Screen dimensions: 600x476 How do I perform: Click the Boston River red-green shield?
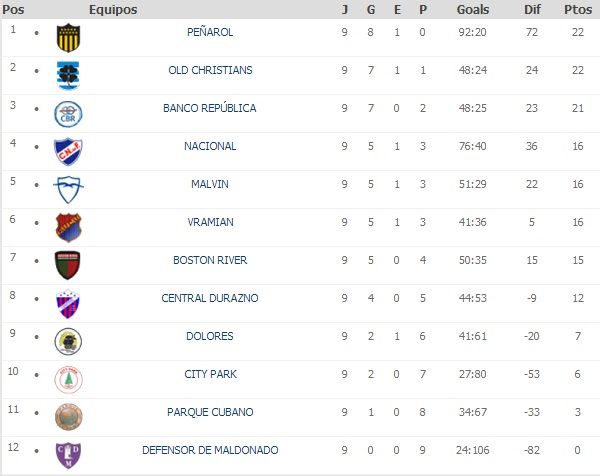[67, 265]
